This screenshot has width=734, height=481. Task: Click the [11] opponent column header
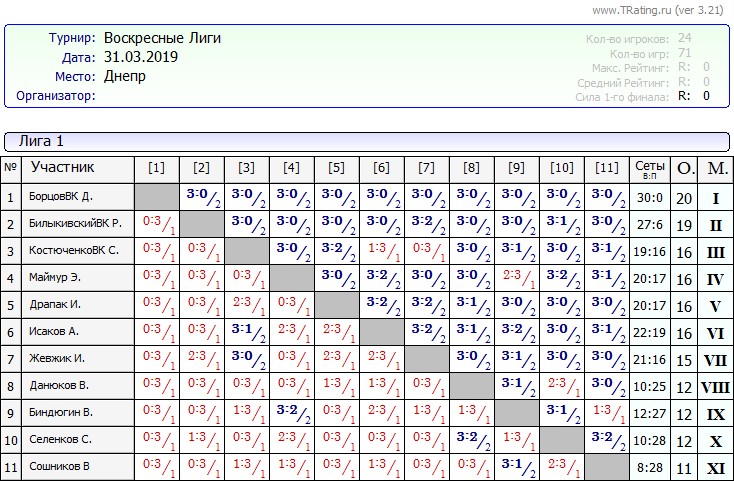point(606,168)
